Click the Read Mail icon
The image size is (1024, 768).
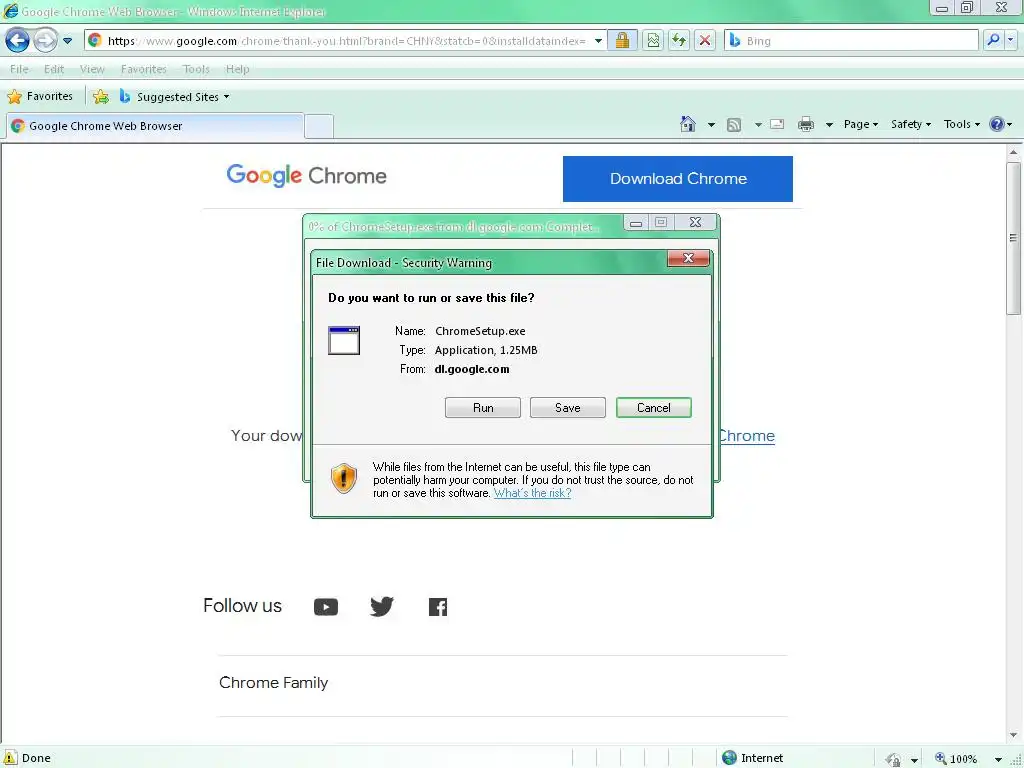point(777,124)
